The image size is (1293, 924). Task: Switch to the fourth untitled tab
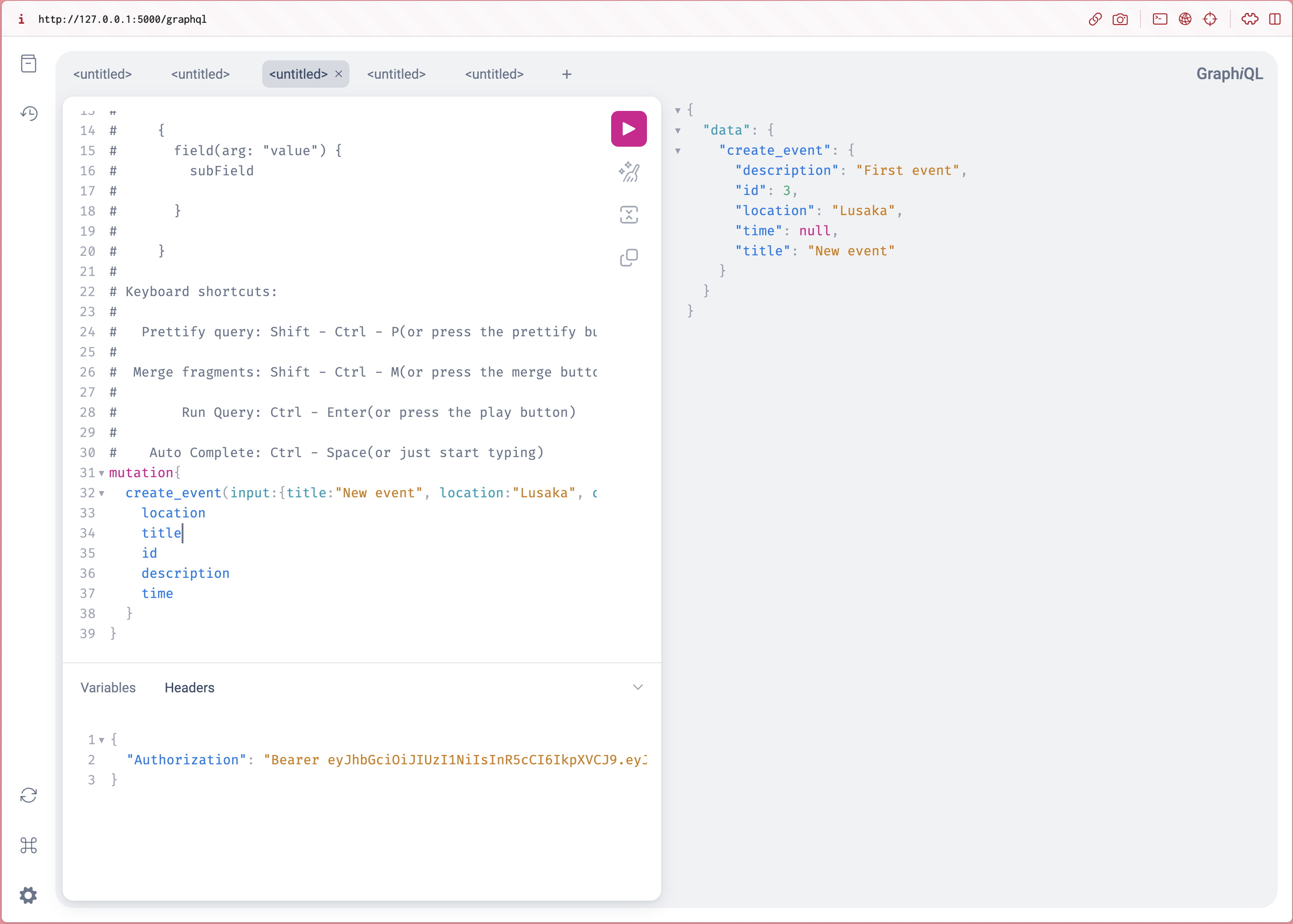pyautogui.click(x=396, y=74)
